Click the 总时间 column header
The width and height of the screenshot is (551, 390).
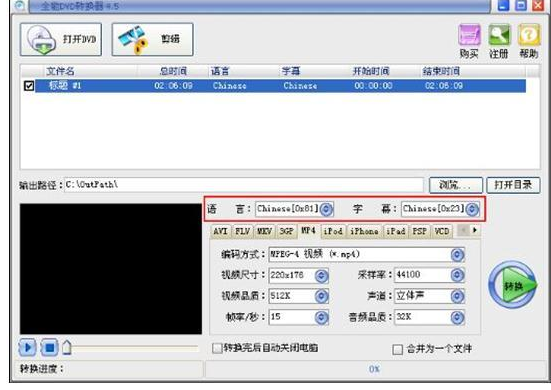173,71
